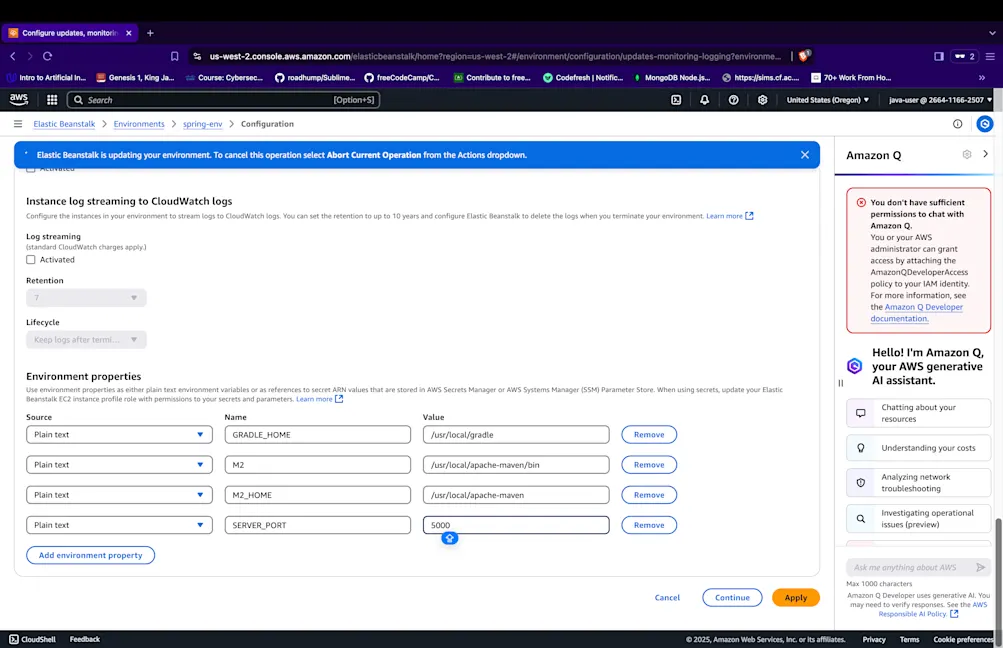The width and height of the screenshot is (1003, 648).
Task: Click the AWS console search field
Action: 223,100
